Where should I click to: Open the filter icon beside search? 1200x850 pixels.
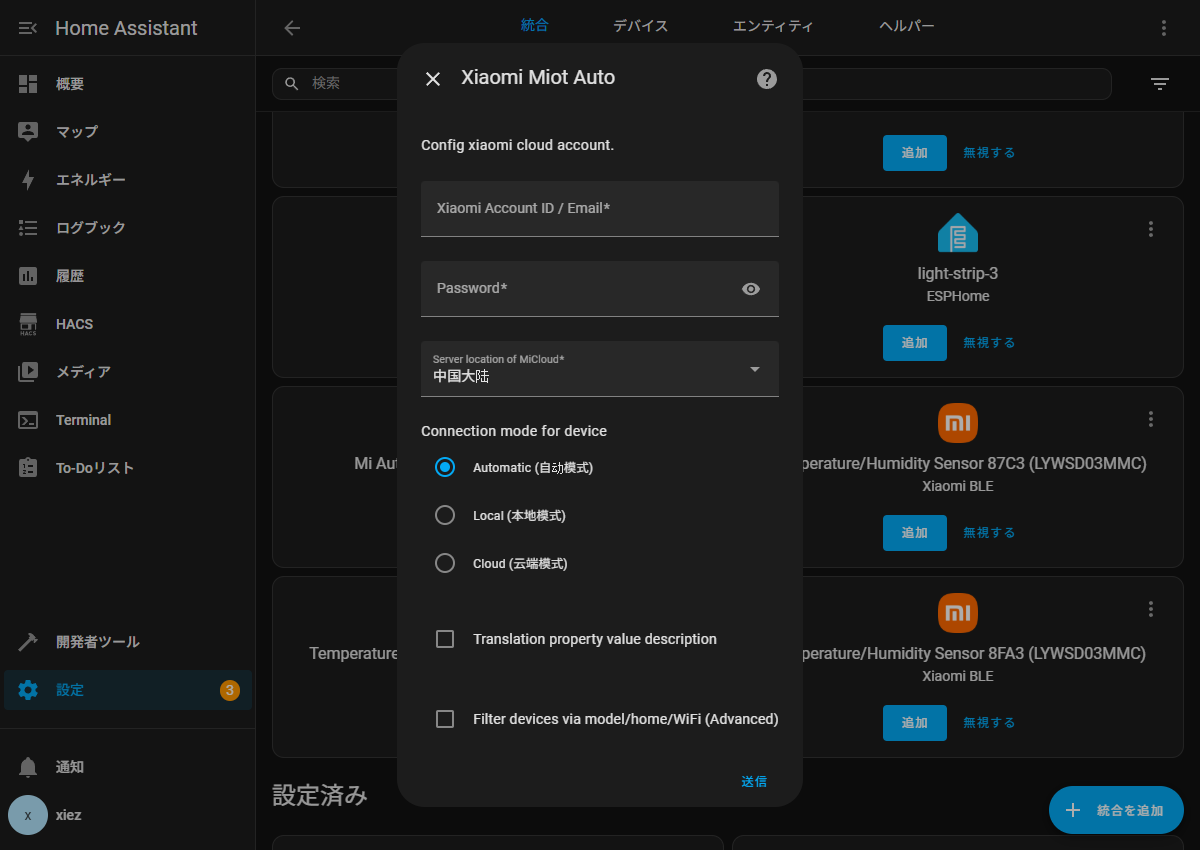[x=1160, y=84]
